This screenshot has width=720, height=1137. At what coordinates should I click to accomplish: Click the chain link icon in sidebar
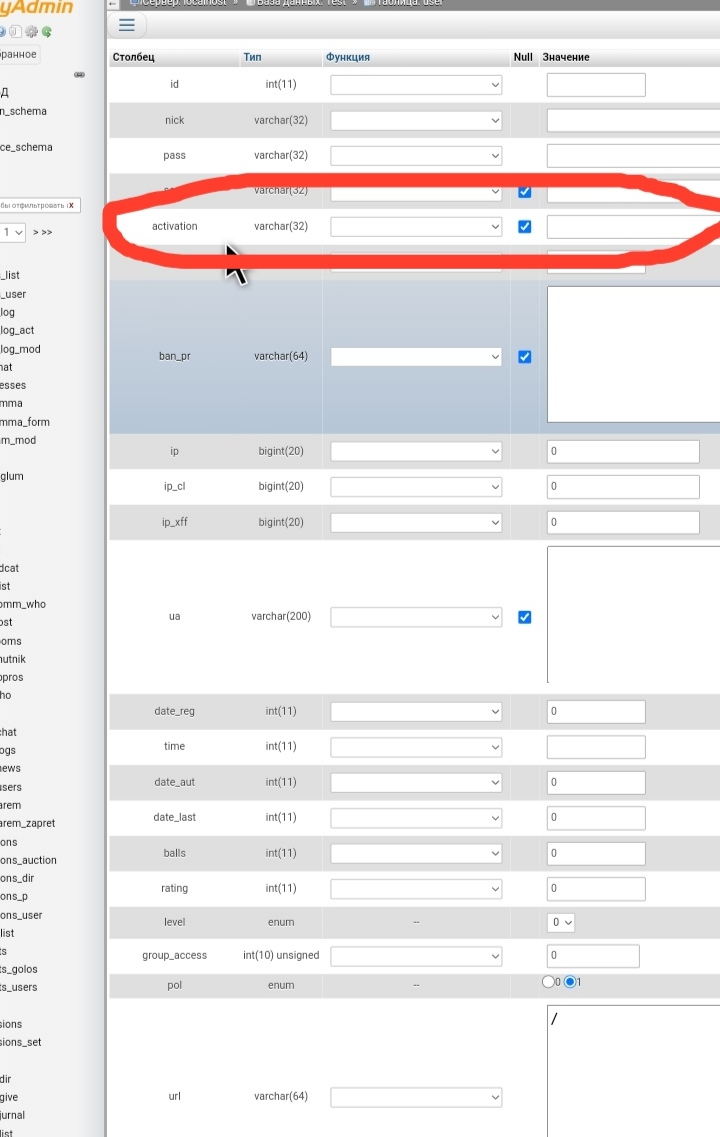coord(80,75)
